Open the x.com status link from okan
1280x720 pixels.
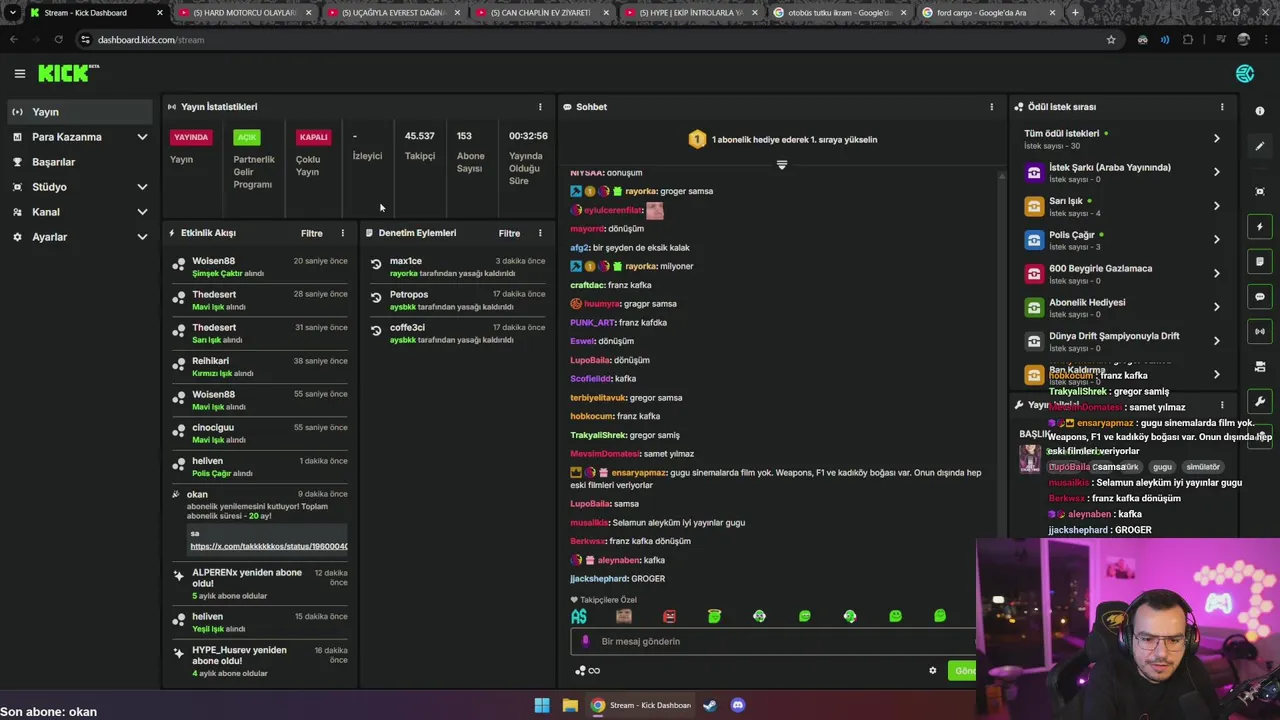269,546
